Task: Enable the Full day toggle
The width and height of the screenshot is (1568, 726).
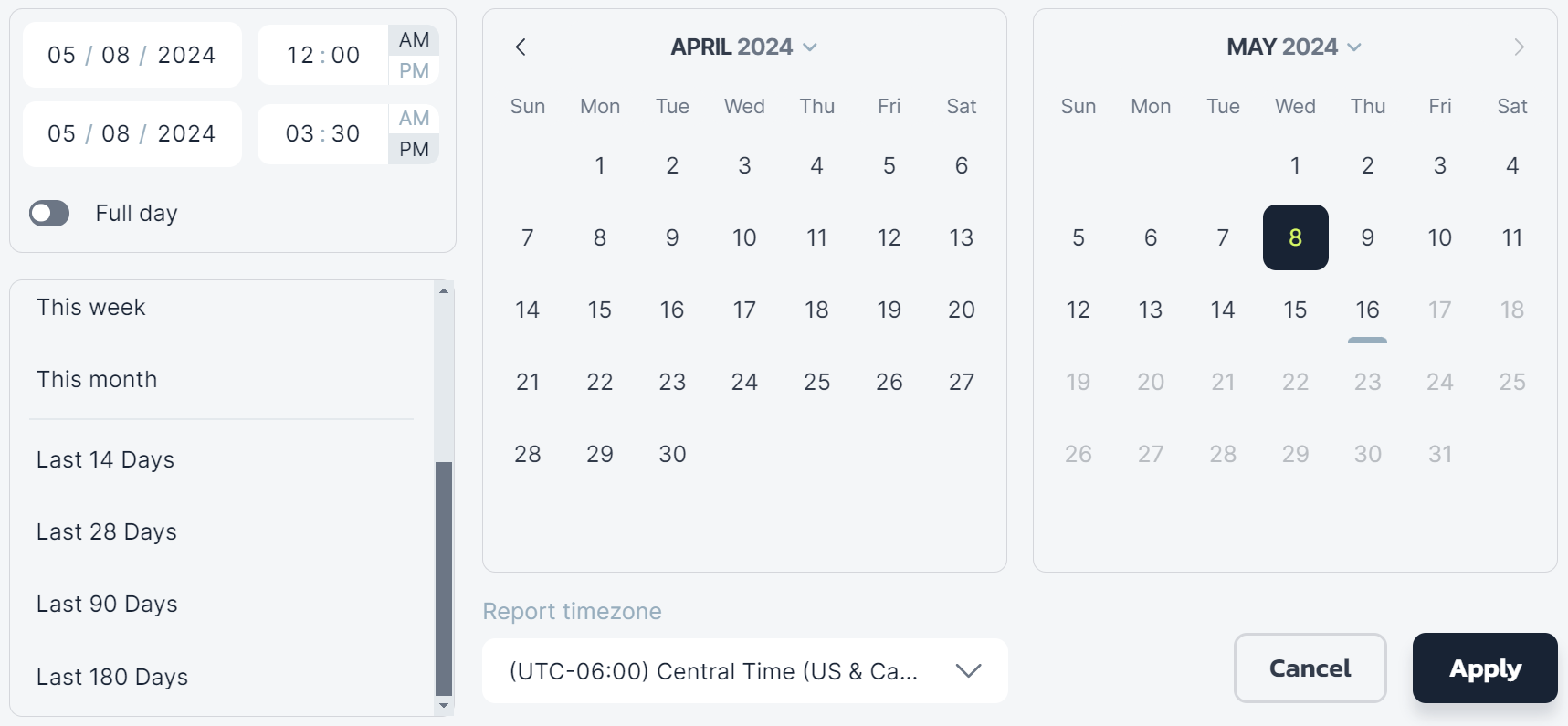Action: (x=49, y=213)
